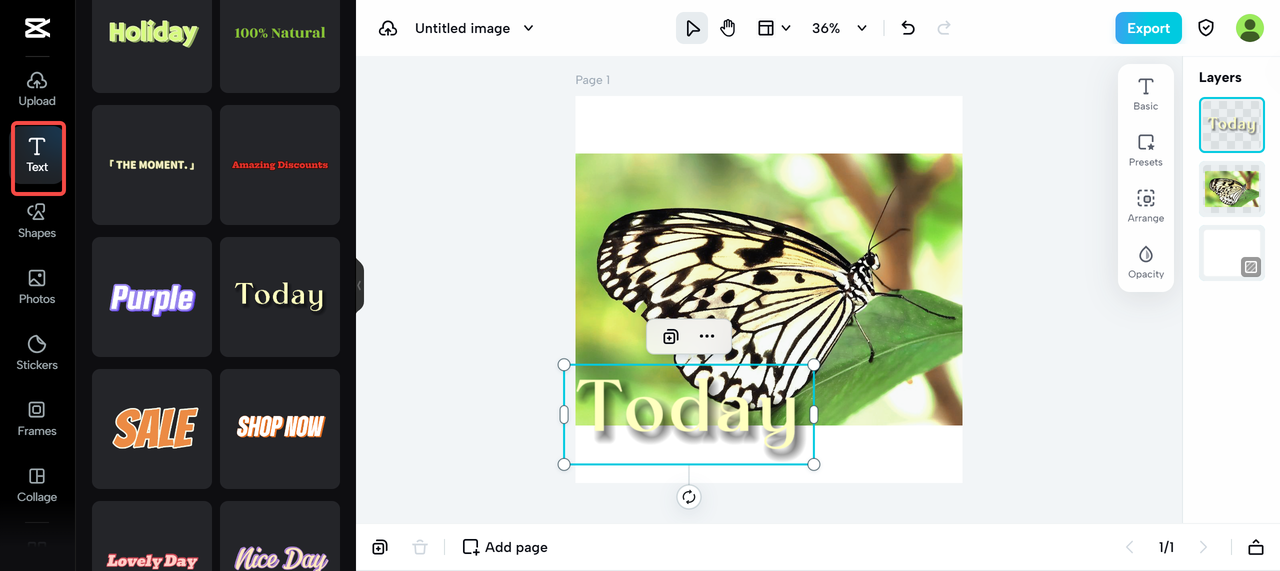Click Add page button

tap(505, 547)
